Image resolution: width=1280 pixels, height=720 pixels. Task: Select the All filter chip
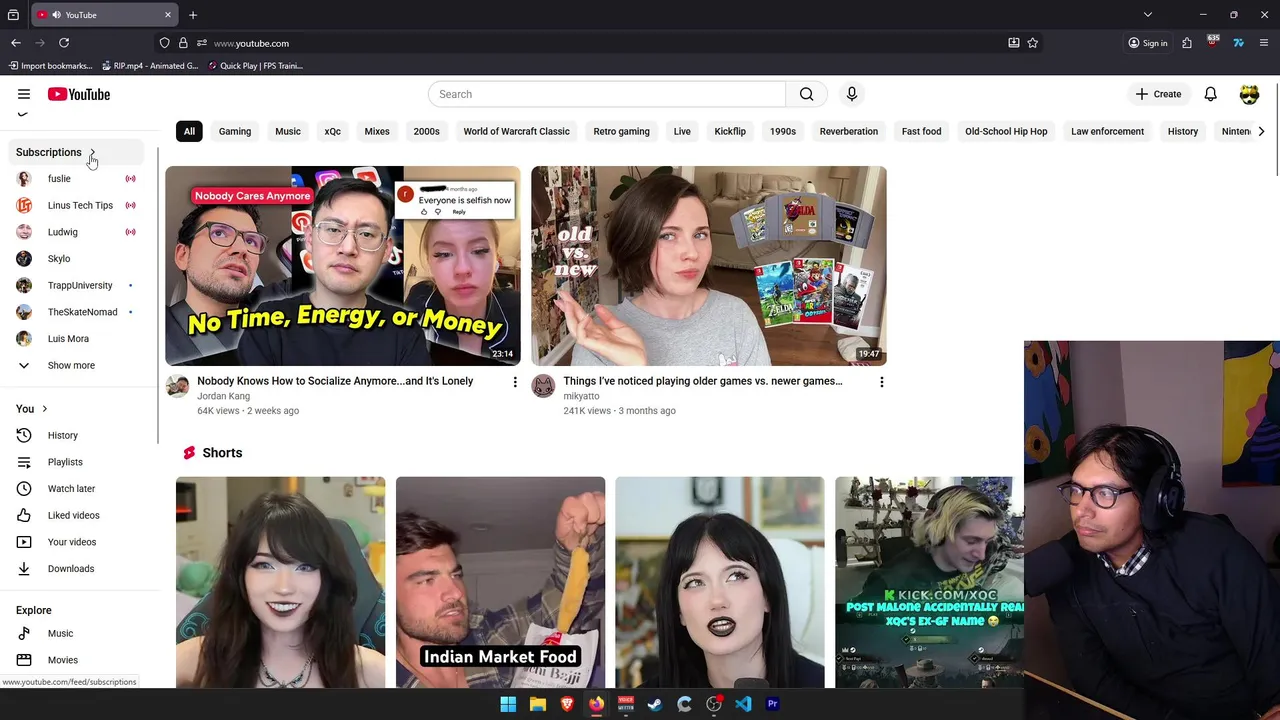click(189, 131)
